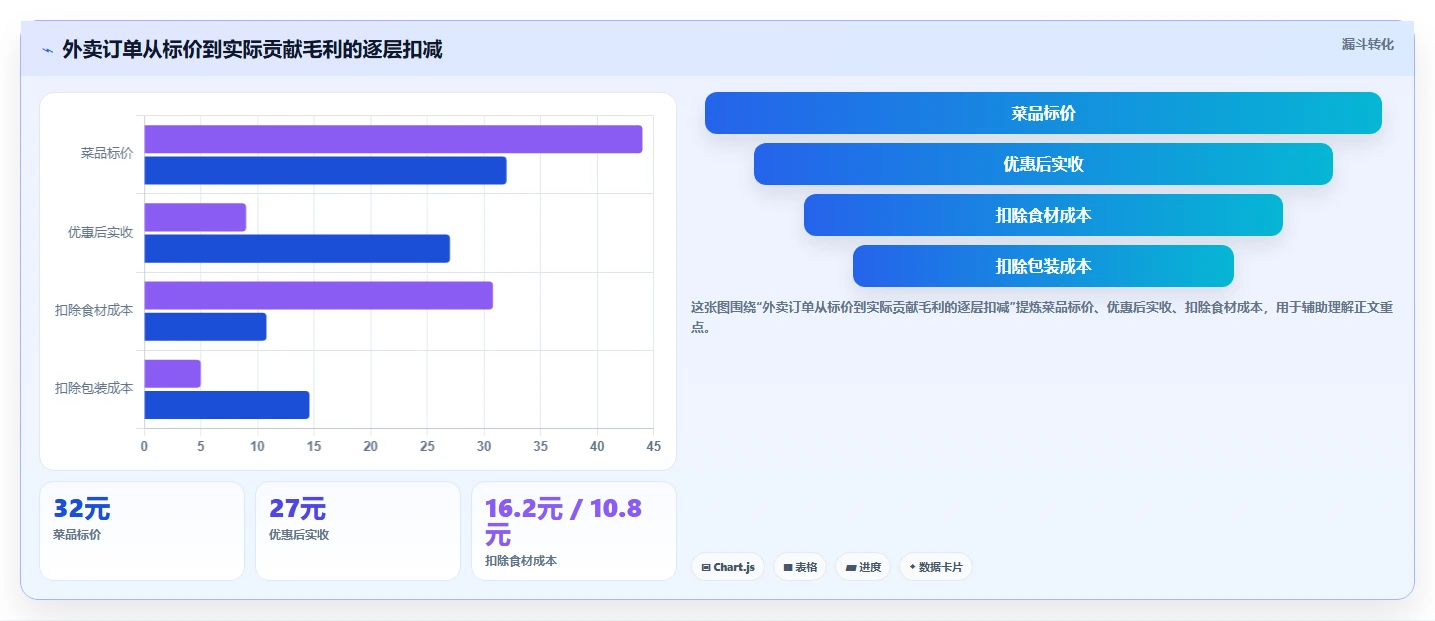The height and width of the screenshot is (621, 1435).
Task: Click the x-axis value 45
Action: (653, 446)
